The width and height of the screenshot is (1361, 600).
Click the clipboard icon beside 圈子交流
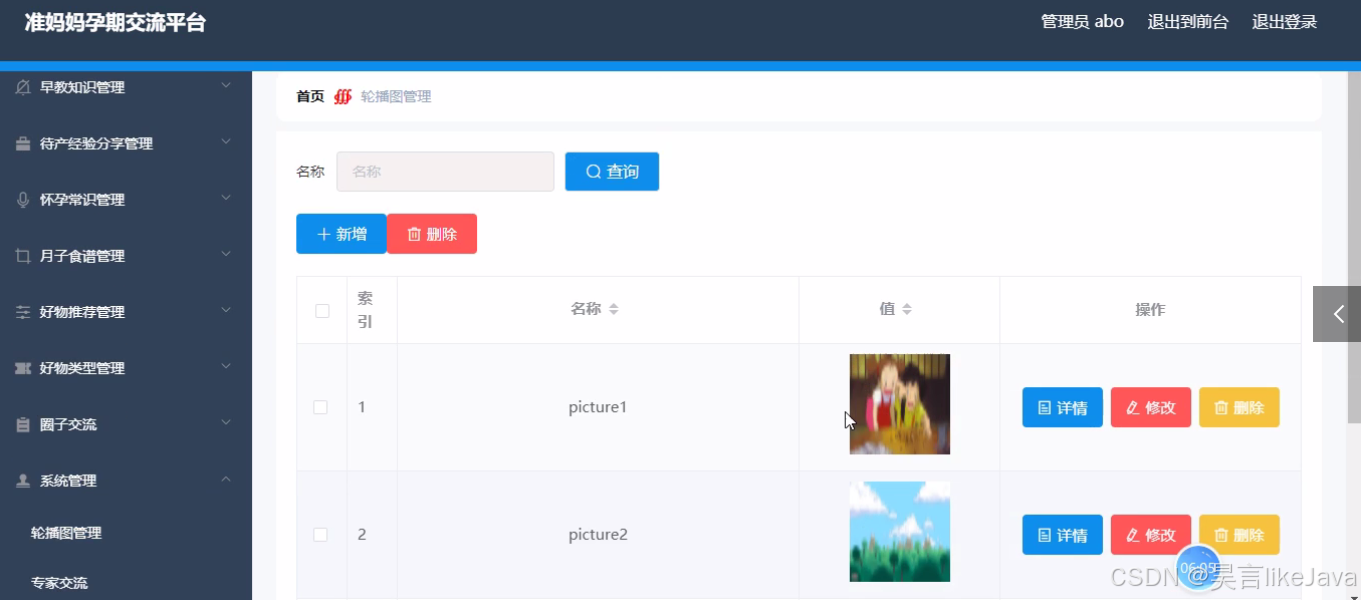[23, 425]
